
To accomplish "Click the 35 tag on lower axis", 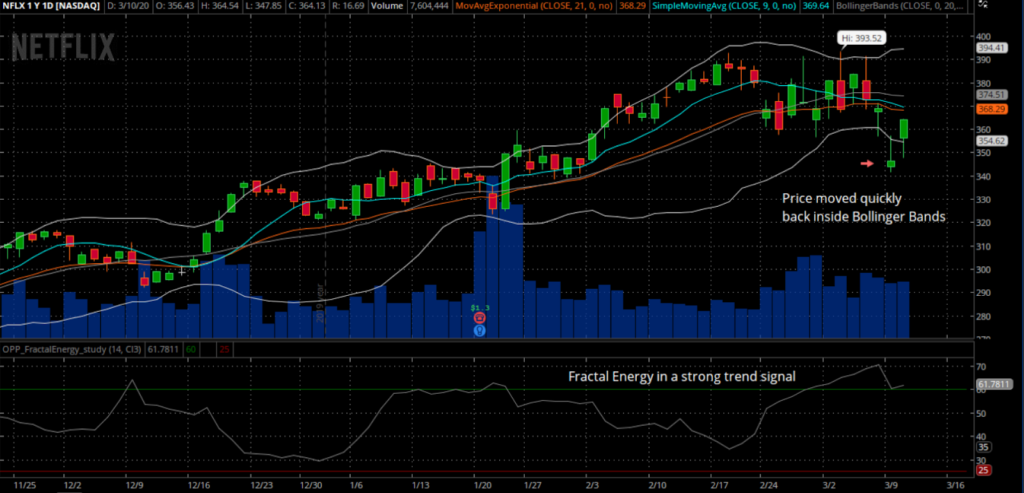I will point(985,447).
